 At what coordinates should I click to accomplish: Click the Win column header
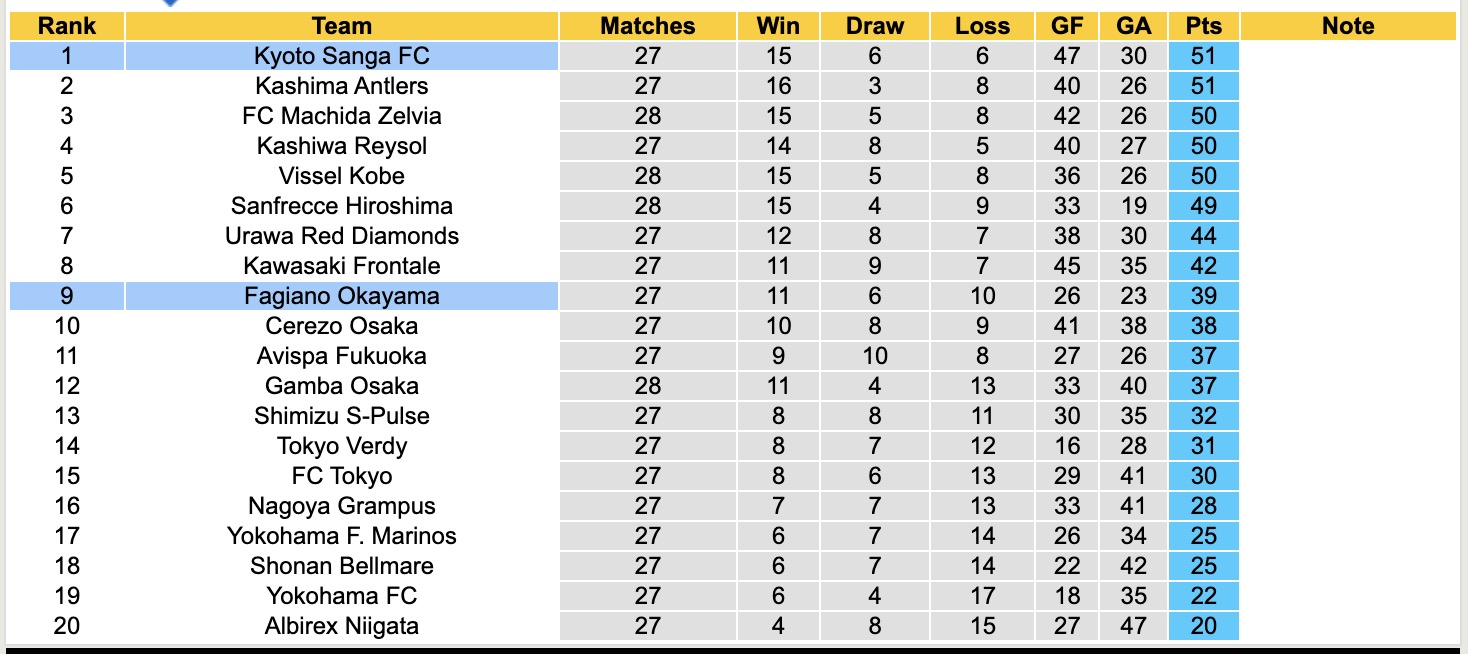click(778, 26)
